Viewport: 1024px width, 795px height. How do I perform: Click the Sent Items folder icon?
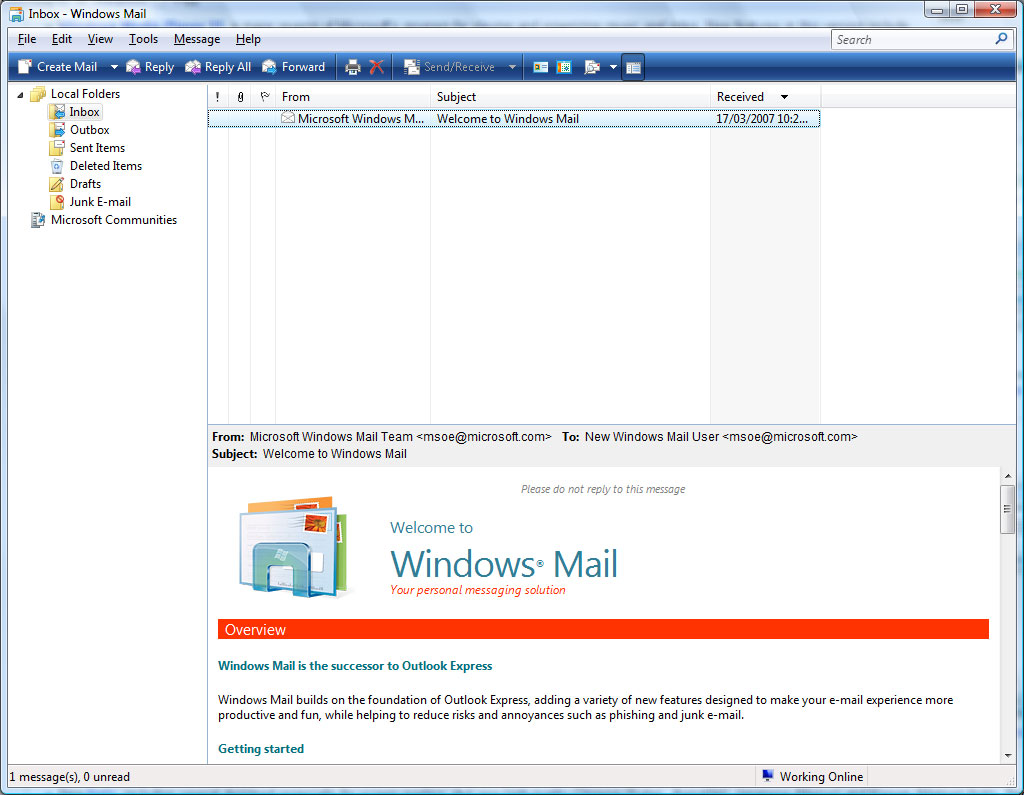coord(57,148)
